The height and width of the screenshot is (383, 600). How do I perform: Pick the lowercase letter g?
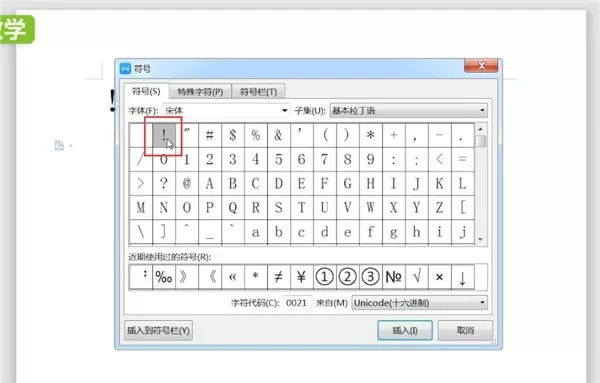(393, 232)
